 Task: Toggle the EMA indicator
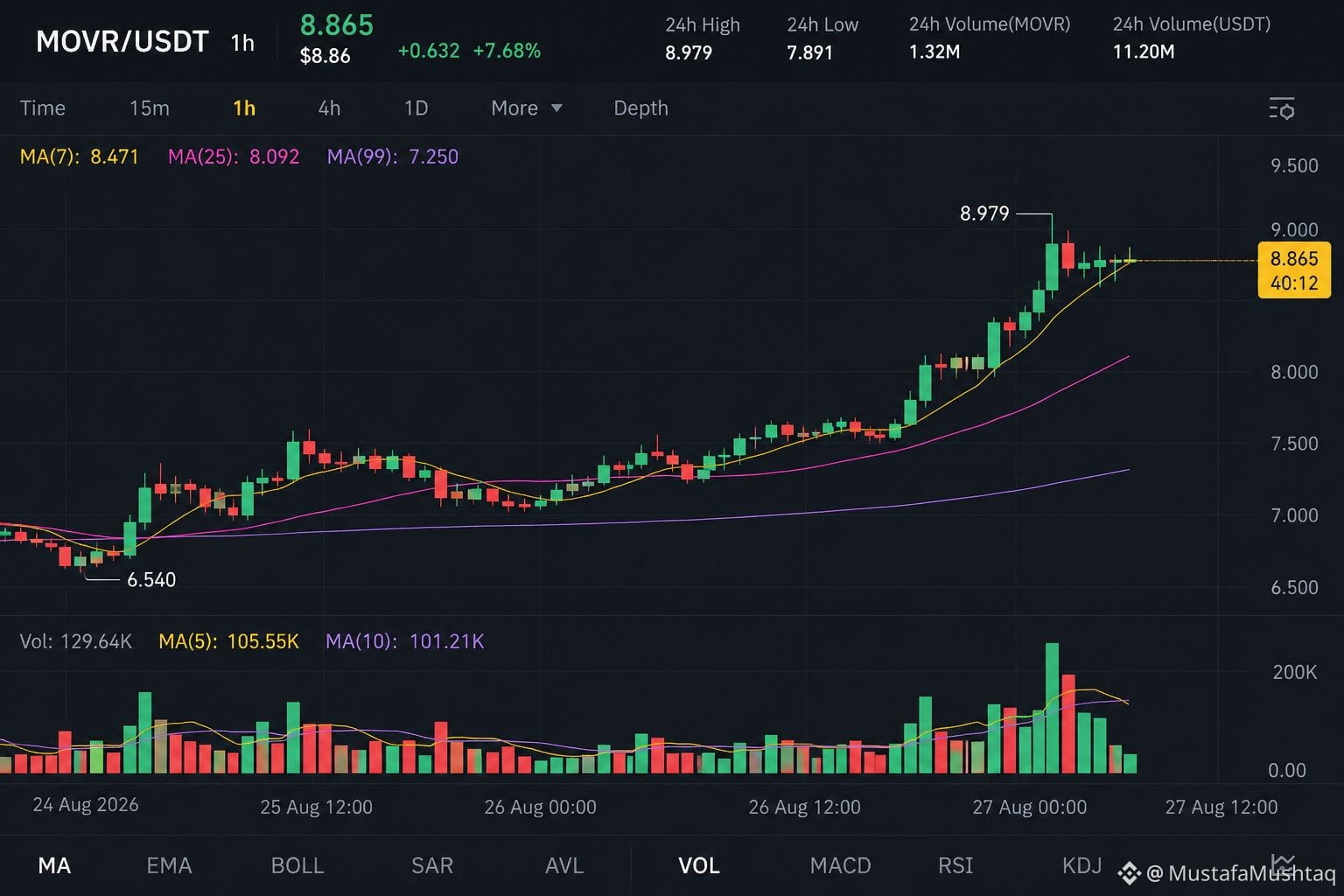coord(169,865)
